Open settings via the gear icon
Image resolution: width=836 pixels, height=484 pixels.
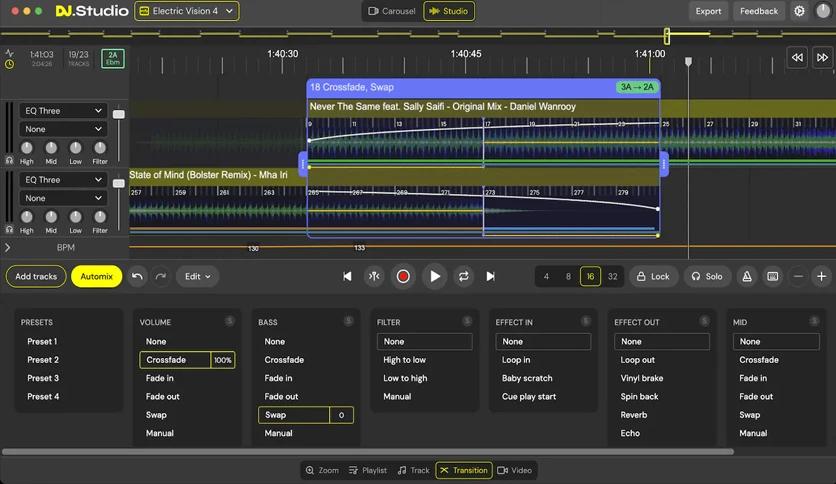[x=799, y=11]
